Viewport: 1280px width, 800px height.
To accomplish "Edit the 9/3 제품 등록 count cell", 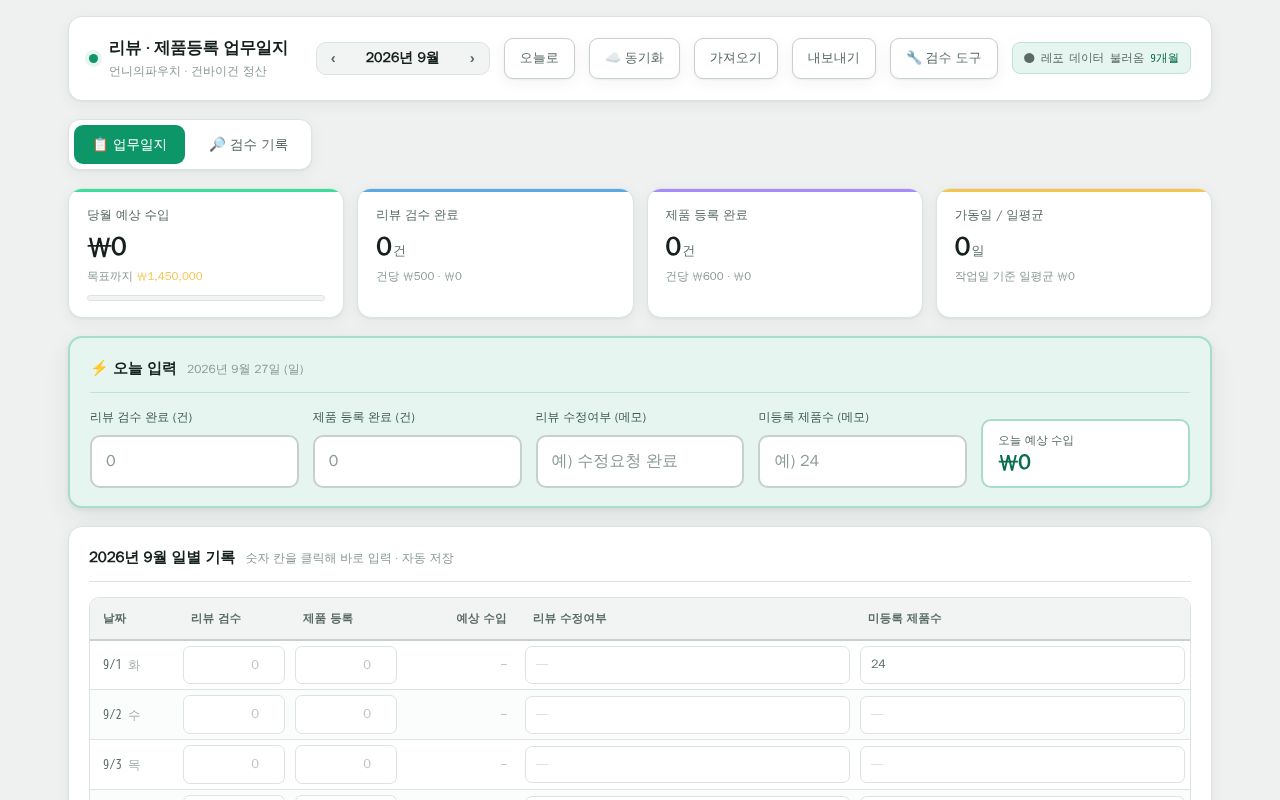I will coord(346,765).
